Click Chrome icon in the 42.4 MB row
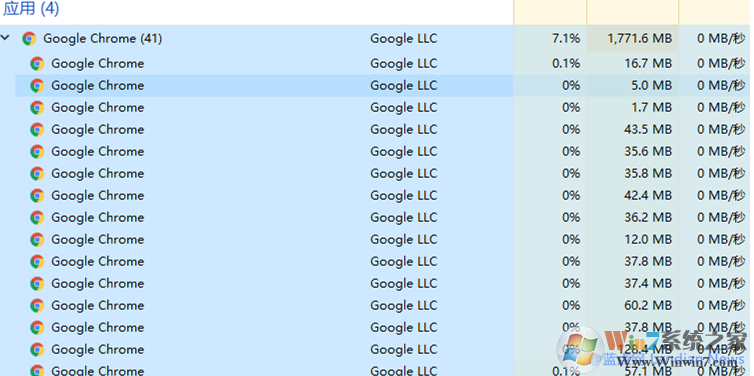Viewport: 754px width, 376px height. (x=37, y=196)
